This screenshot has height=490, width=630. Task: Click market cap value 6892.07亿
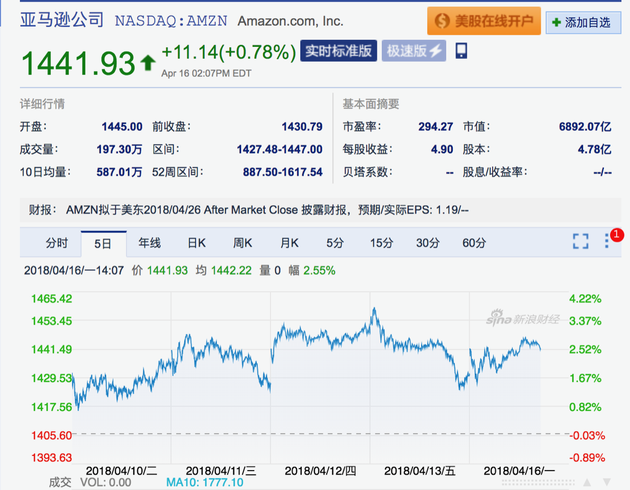click(585, 127)
